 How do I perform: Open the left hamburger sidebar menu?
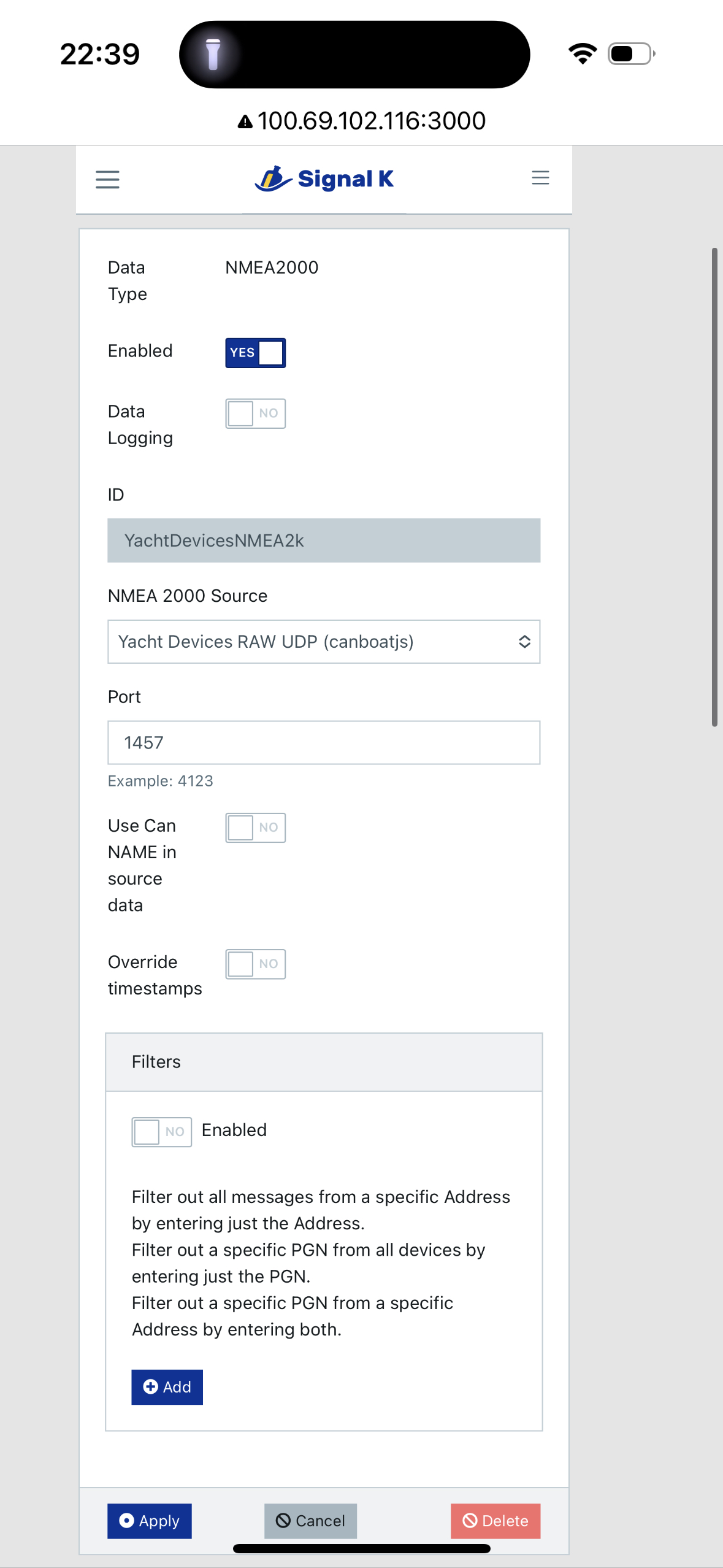coord(107,180)
